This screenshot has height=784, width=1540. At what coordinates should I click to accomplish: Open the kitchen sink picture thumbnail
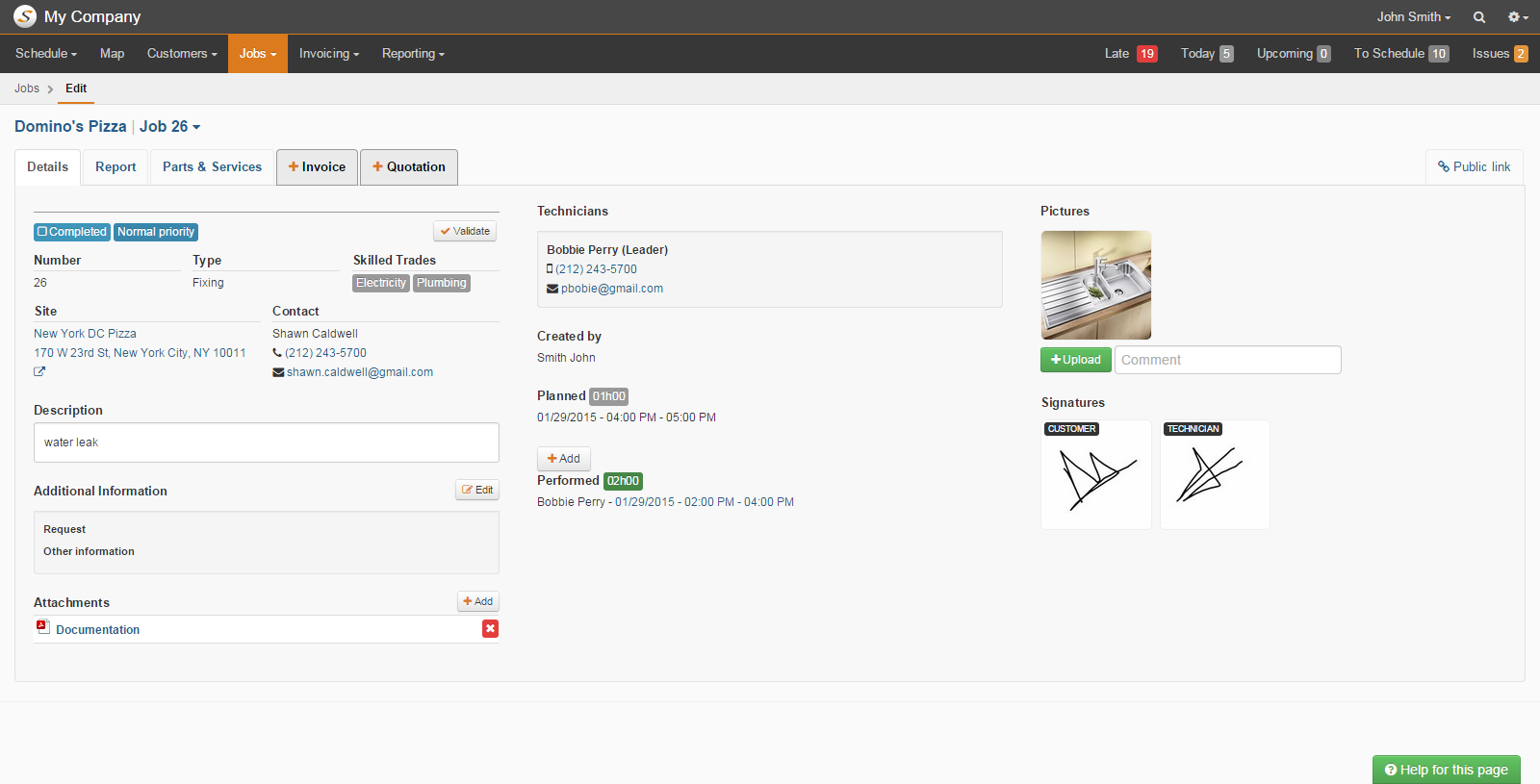click(x=1096, y=285)
